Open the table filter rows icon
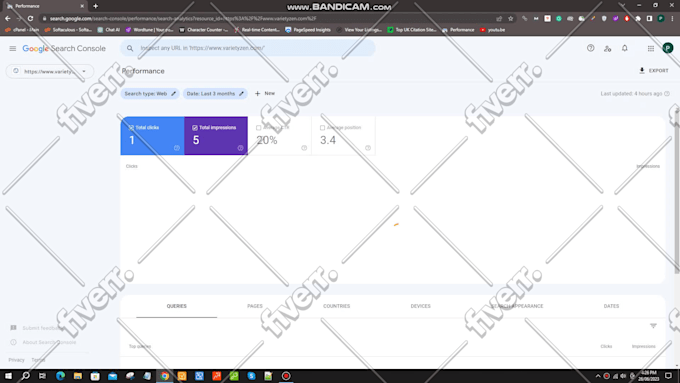This screenshot has width=680, height=383. [x=653, y=326]
